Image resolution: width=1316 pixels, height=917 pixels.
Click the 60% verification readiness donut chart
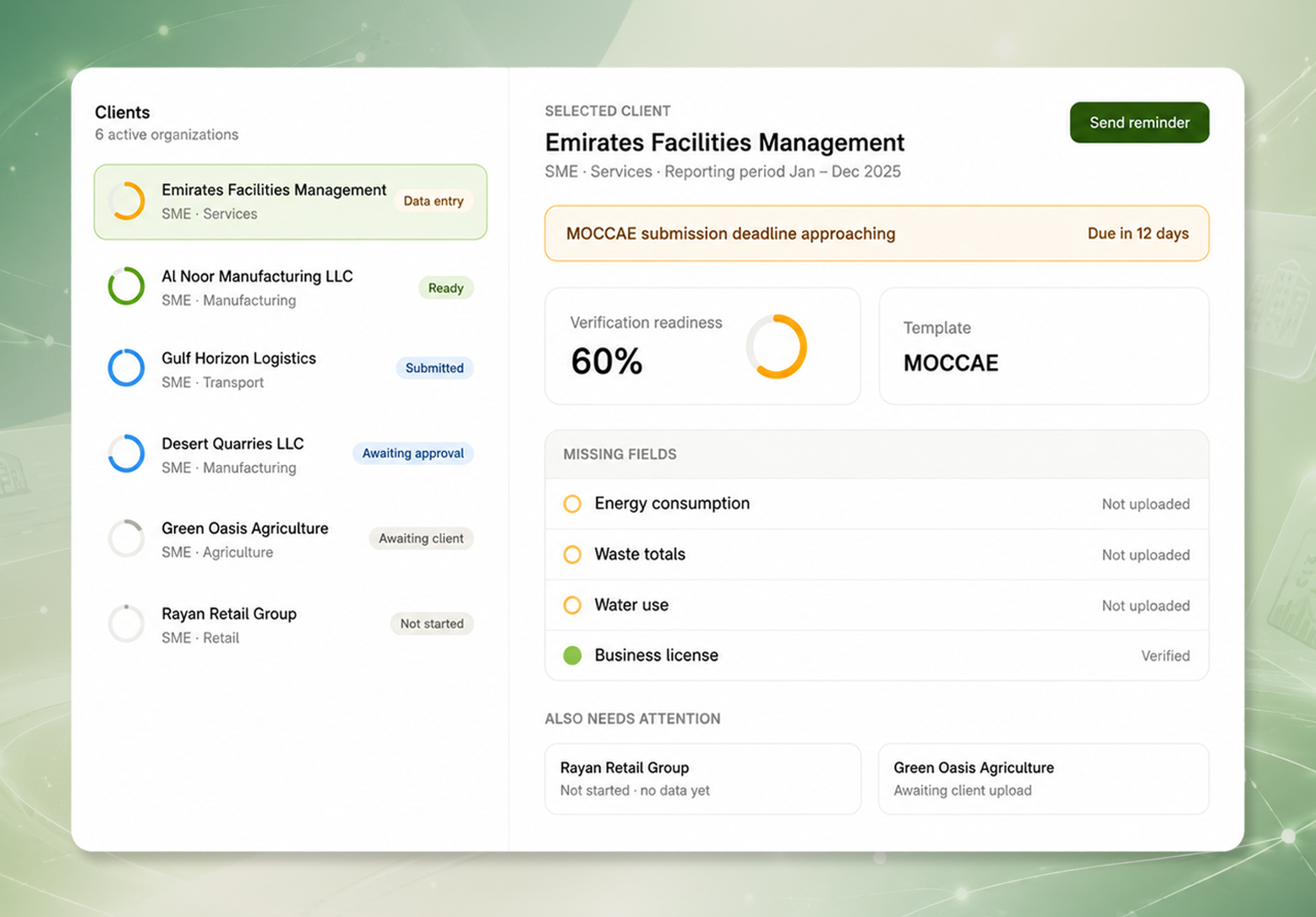[x=777, y=347]
